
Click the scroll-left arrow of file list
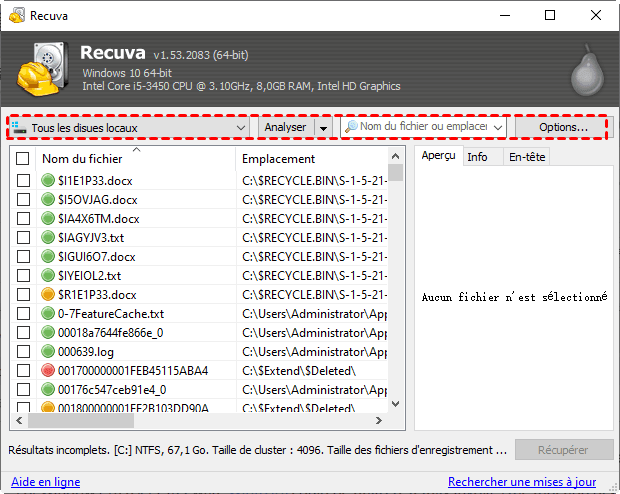tap(19, 420)
